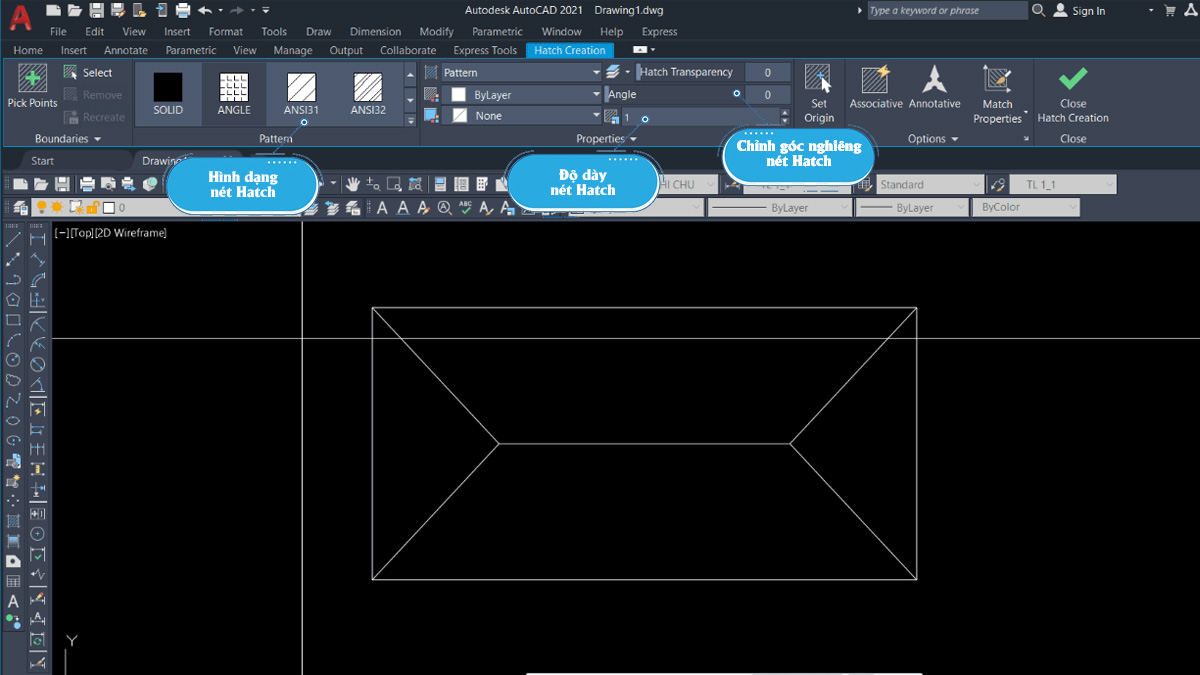
Task: Click the [-][Top][2D Wireframe] viewport label
Action: (111, 232)
